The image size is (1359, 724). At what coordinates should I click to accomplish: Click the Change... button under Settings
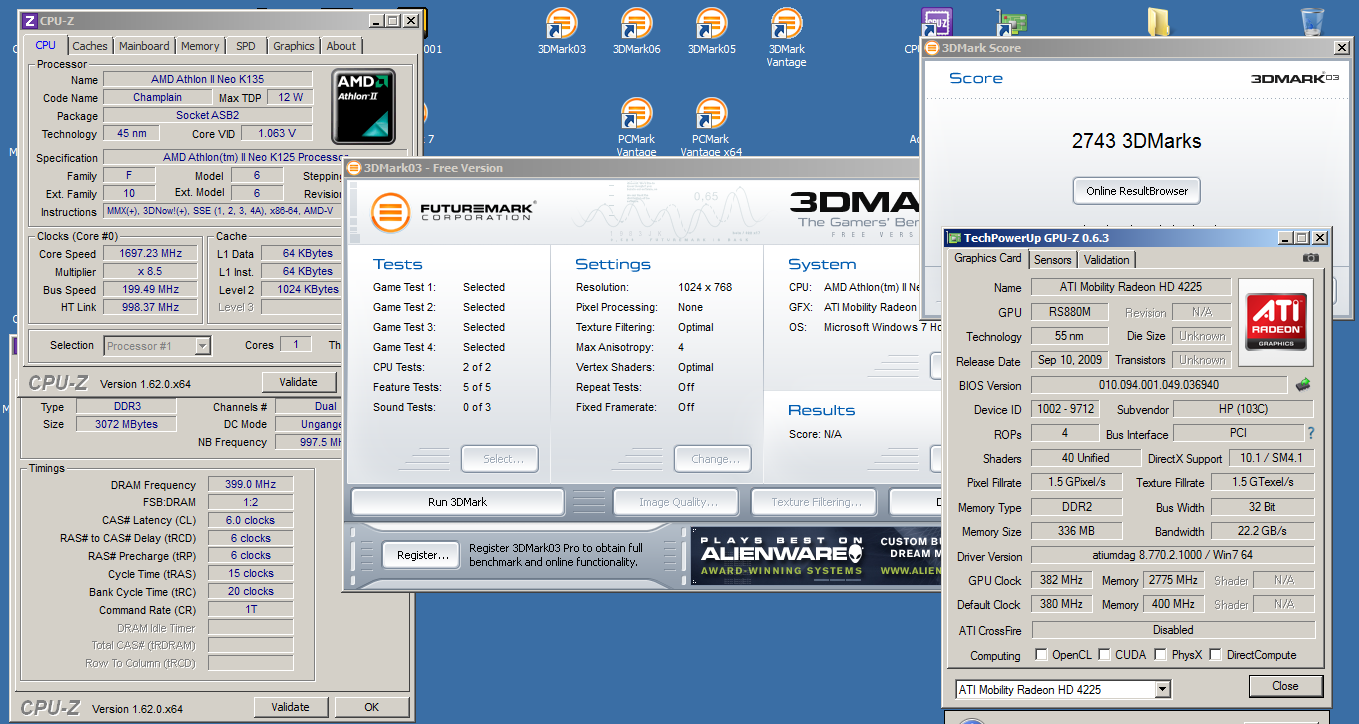click(x=715, y=459)
